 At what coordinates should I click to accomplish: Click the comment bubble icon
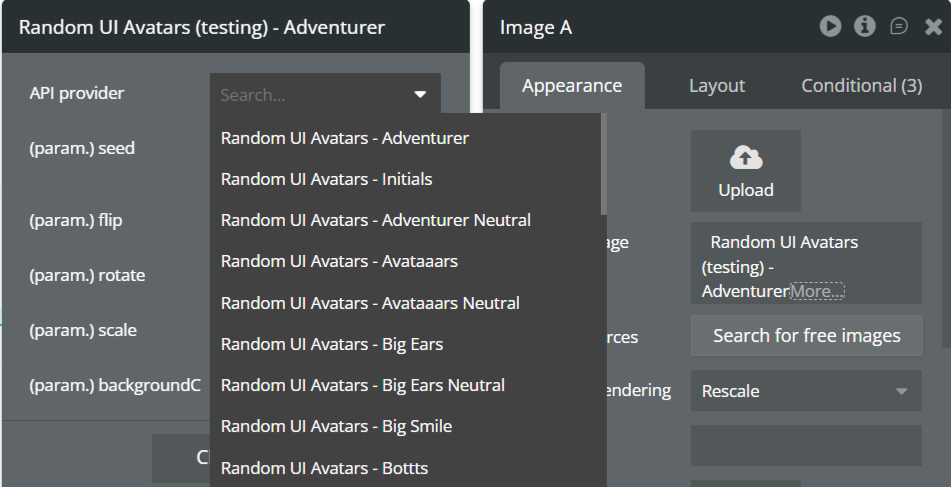click(x=899, y=27)
